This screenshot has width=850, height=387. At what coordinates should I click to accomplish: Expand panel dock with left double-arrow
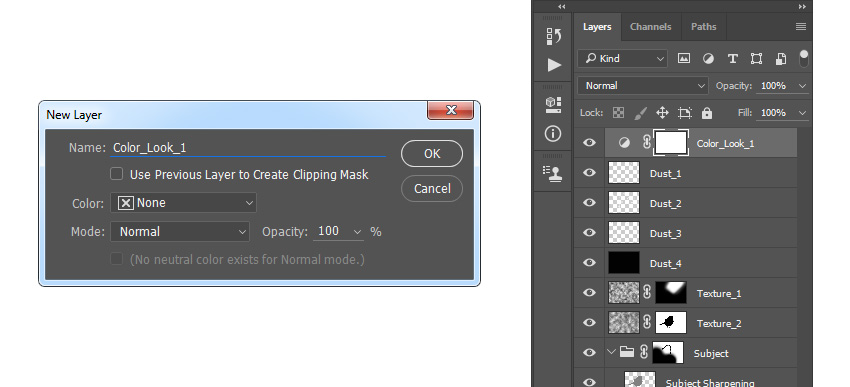562,7
